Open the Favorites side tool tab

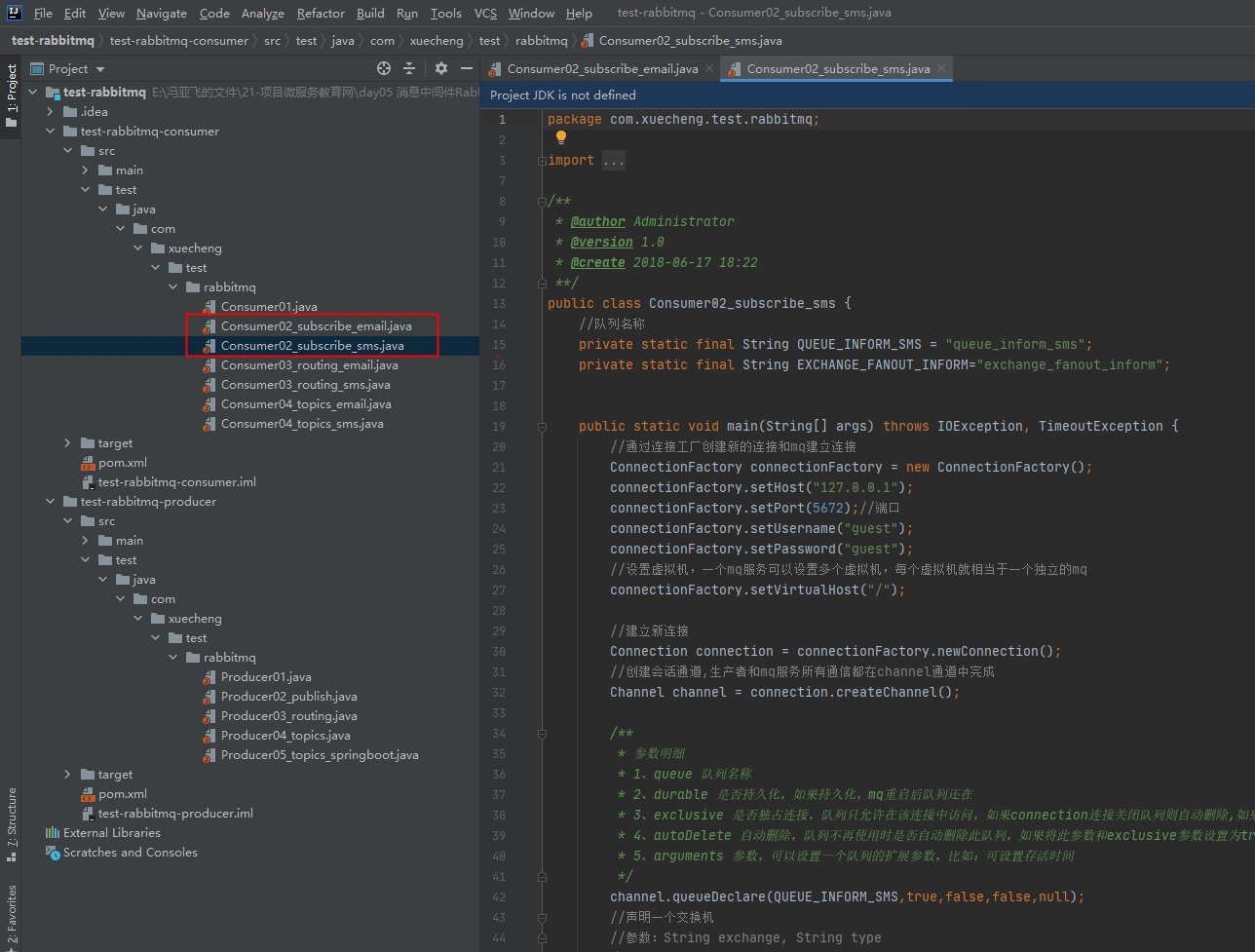tap(11, 915)
